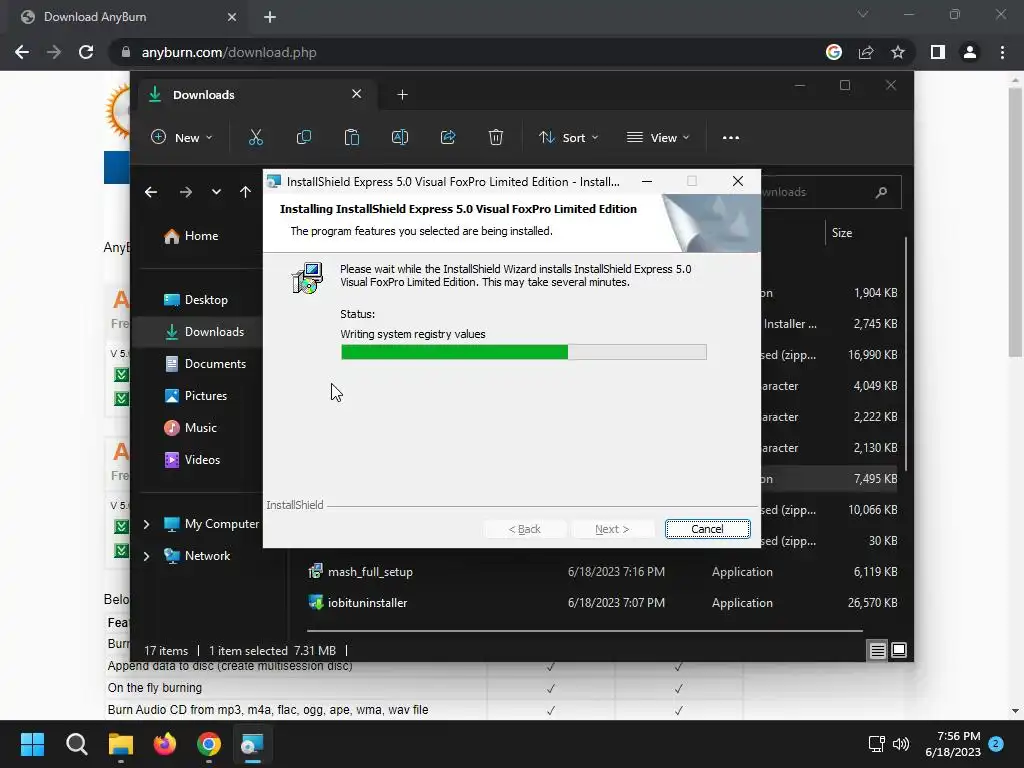Screen dimensions: 1024x768
Task: Expand Network in navigation pane
Action: tap(146, 556)
